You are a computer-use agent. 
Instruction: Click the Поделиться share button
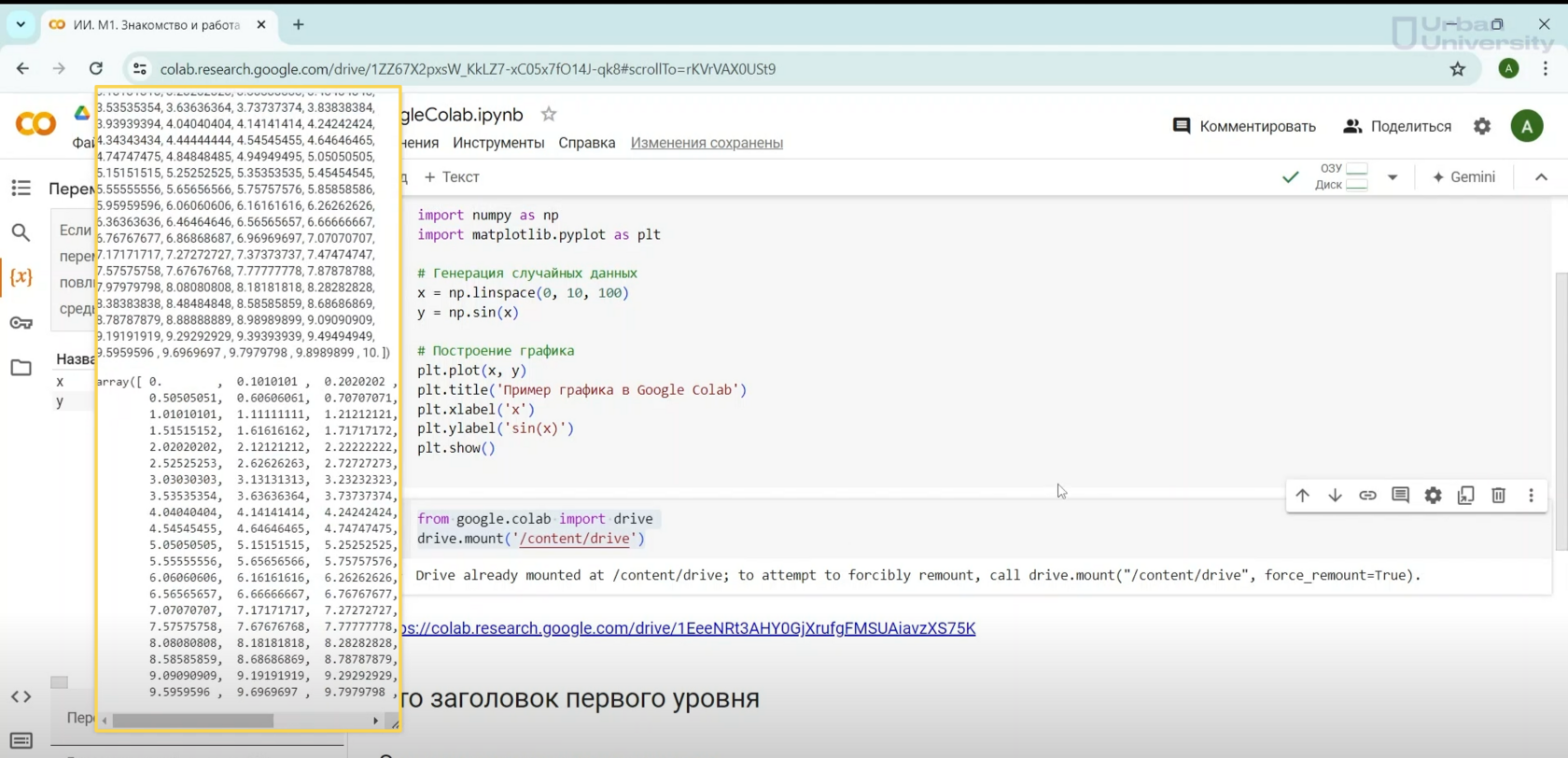(1397, 126)
